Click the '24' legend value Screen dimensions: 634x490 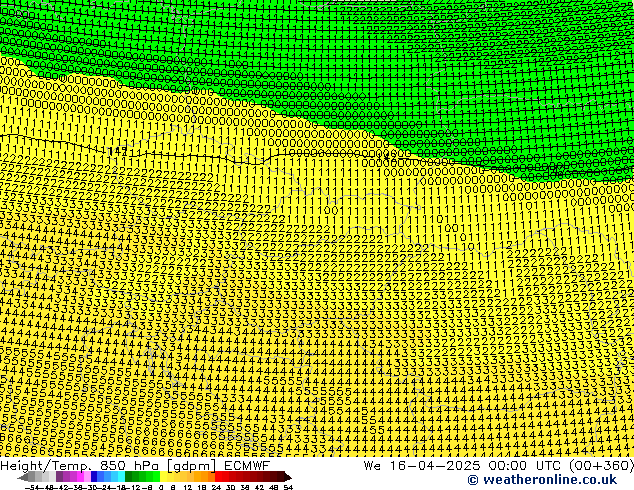(x=216, y=487)
